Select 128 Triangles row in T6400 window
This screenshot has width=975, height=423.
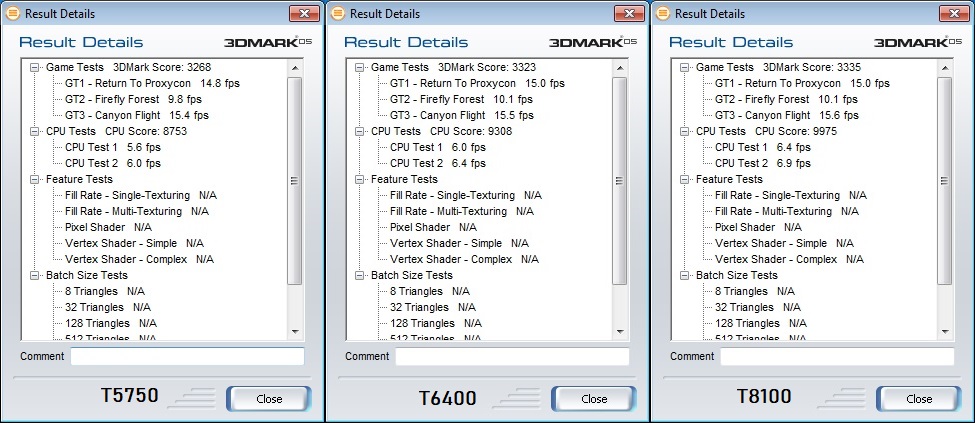pos(436,323)
